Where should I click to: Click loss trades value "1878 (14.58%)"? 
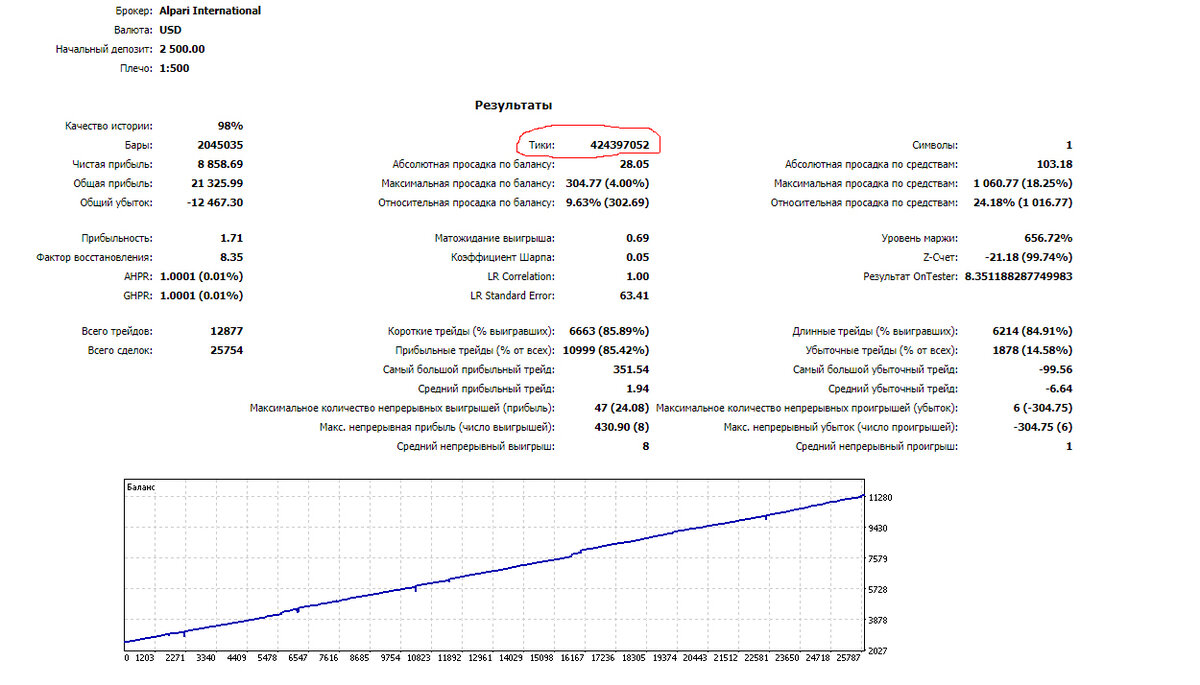[x=1032, y=350]
